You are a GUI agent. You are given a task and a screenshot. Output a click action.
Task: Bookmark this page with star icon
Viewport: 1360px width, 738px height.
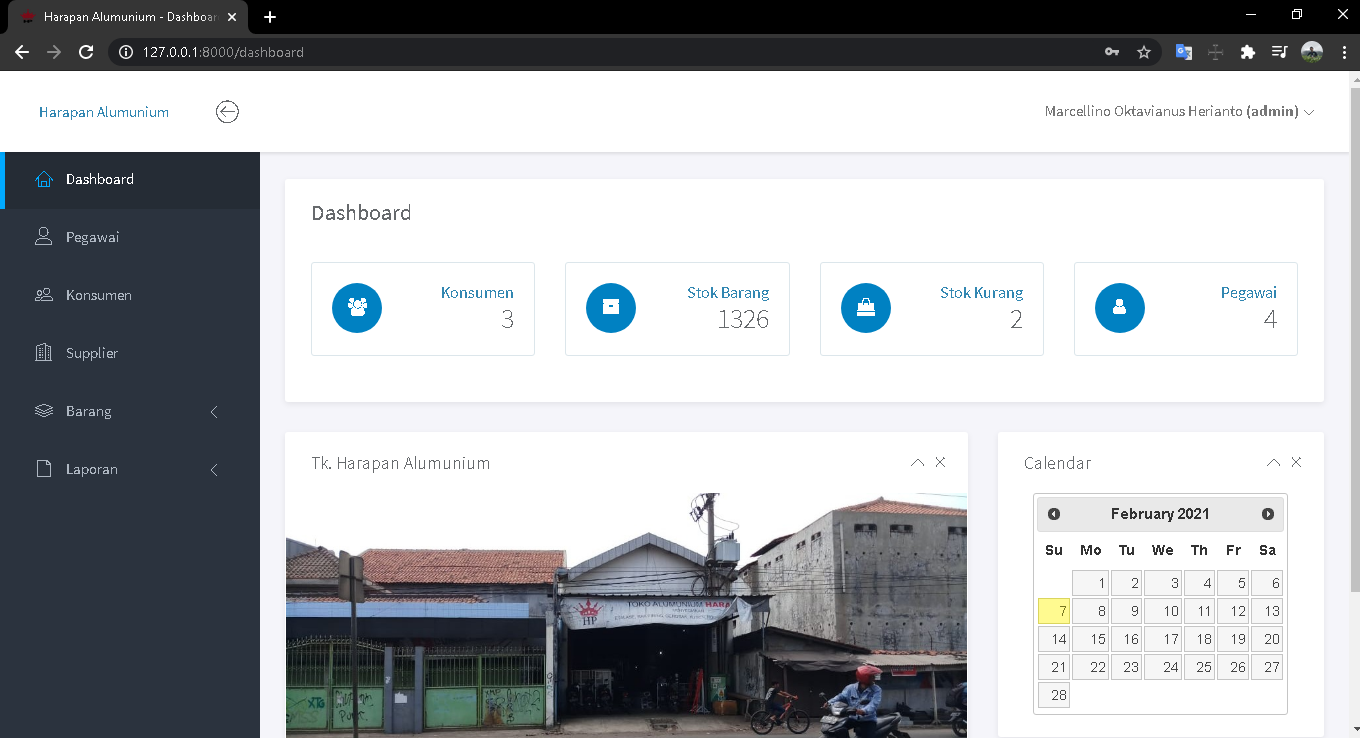(x=1144, y=52)
